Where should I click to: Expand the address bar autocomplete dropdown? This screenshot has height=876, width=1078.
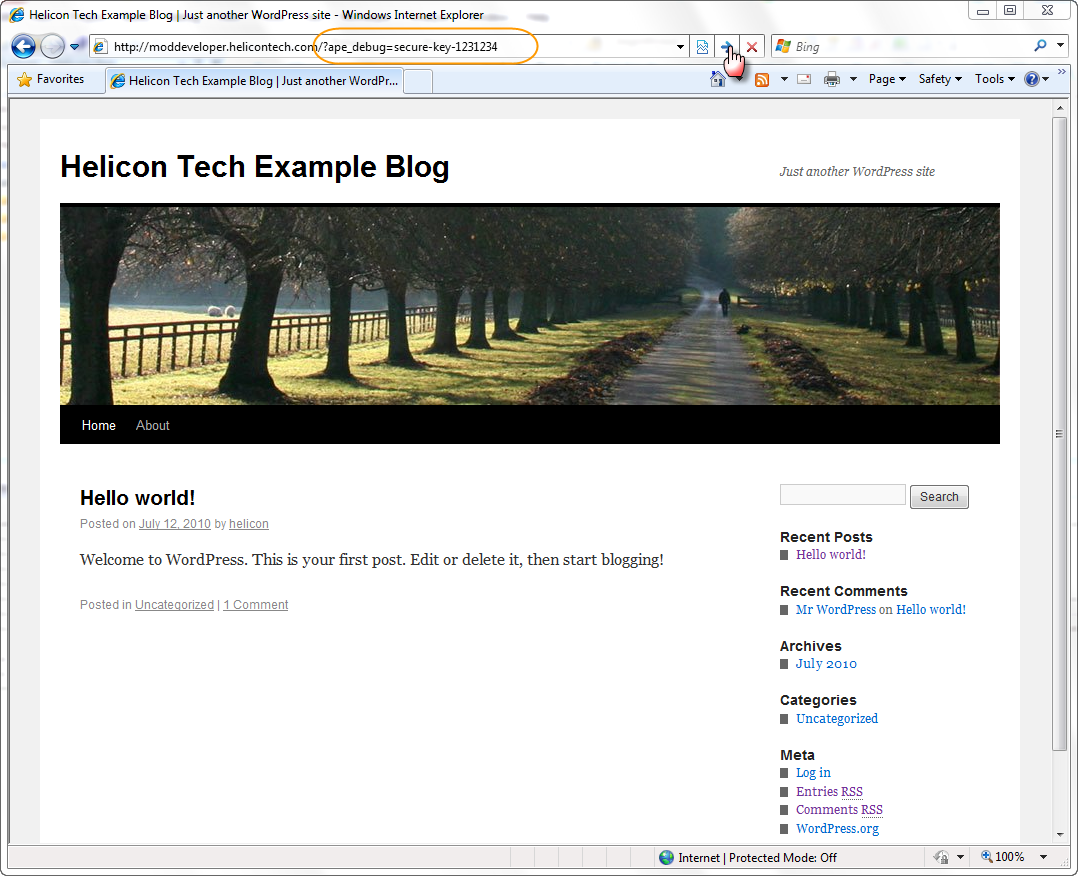(680, 47)
